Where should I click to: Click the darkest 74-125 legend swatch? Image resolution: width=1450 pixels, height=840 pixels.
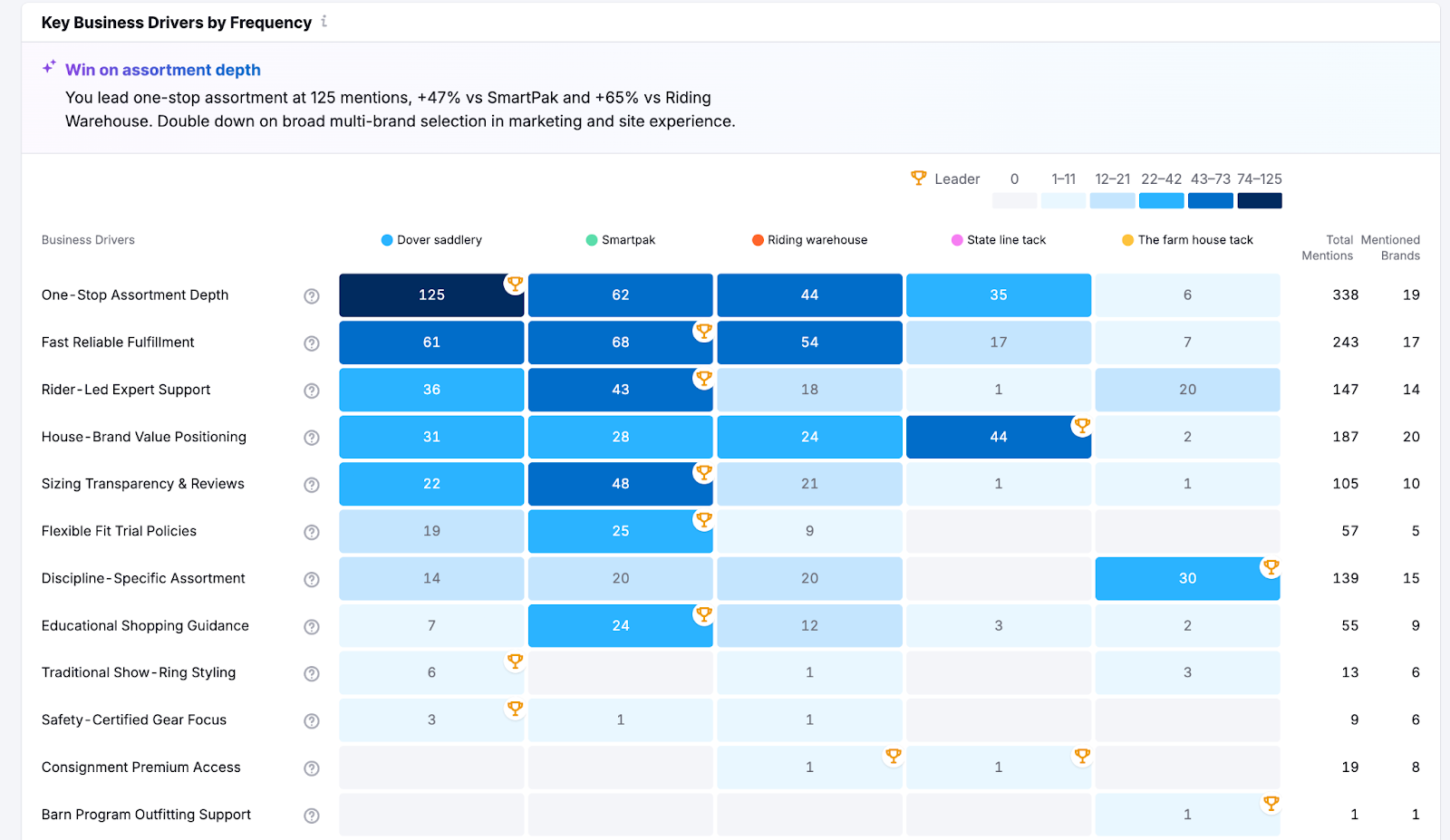[1260, 200]
